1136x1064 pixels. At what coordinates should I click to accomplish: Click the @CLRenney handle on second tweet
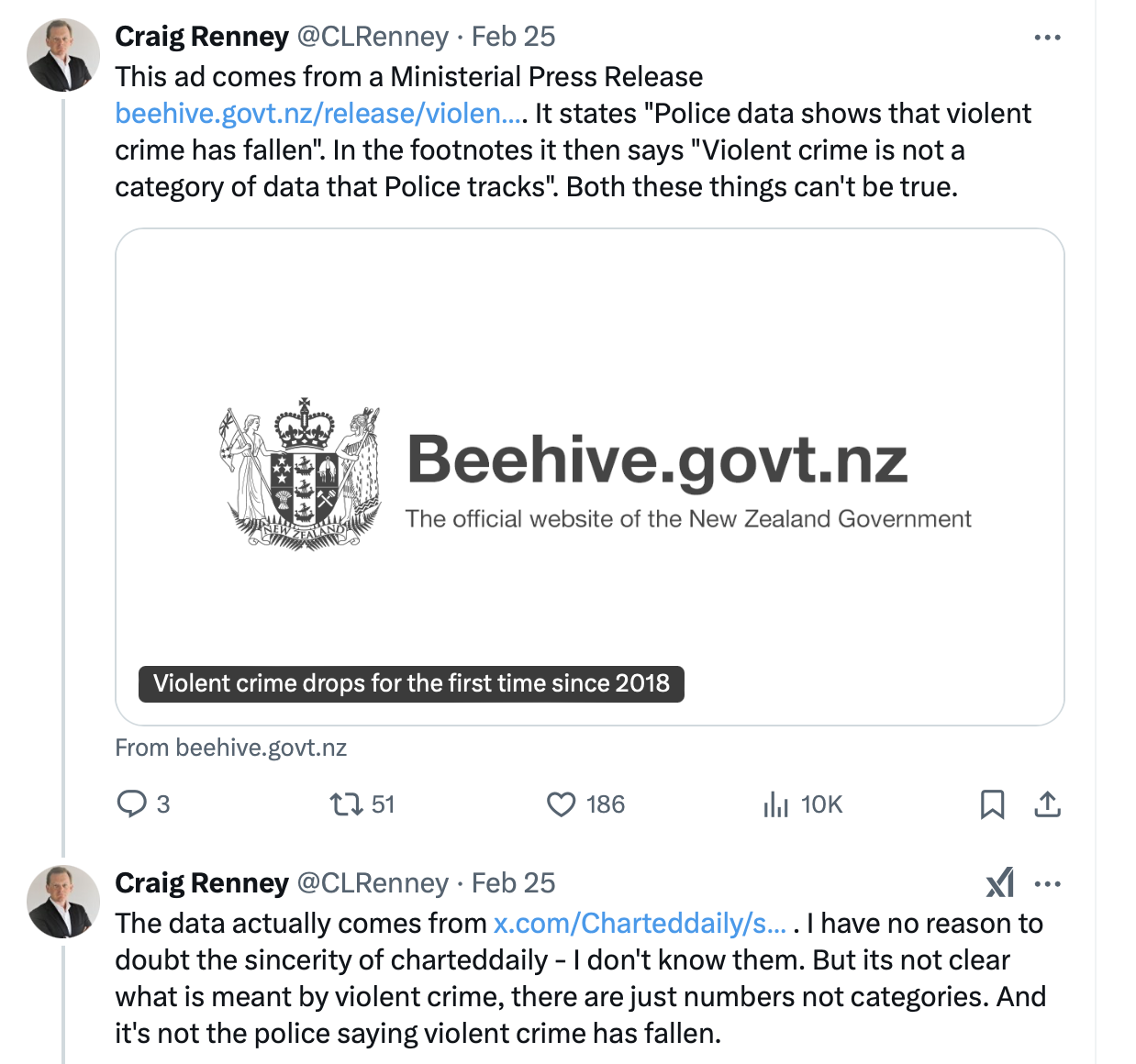click(x=373, y=883)
